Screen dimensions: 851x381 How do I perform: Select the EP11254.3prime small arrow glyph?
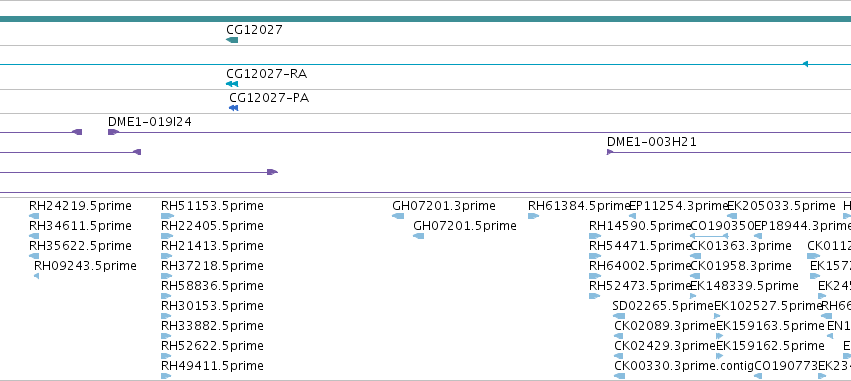632,216
